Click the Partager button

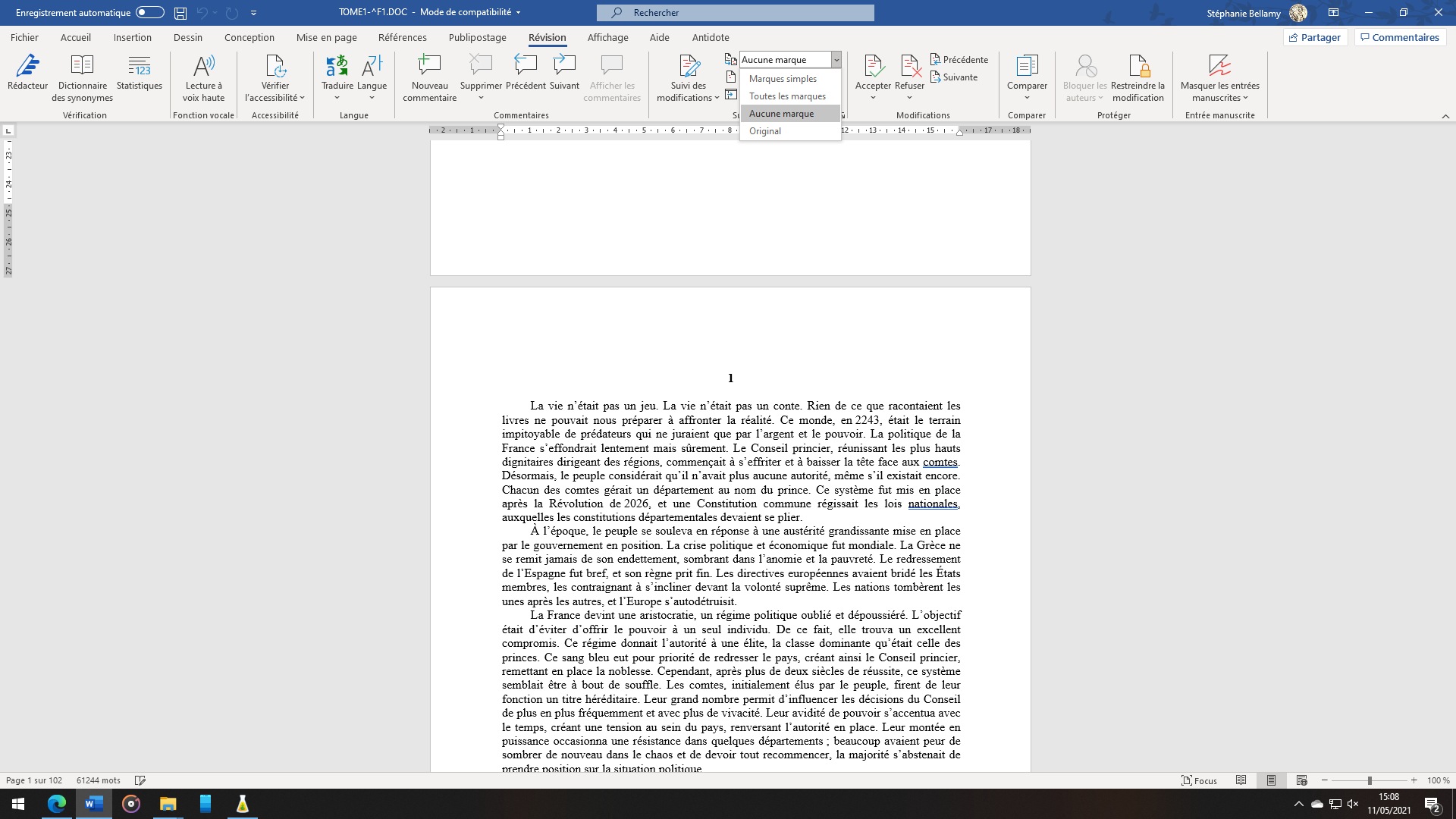pyautogui.click(x=1315, y=37)
